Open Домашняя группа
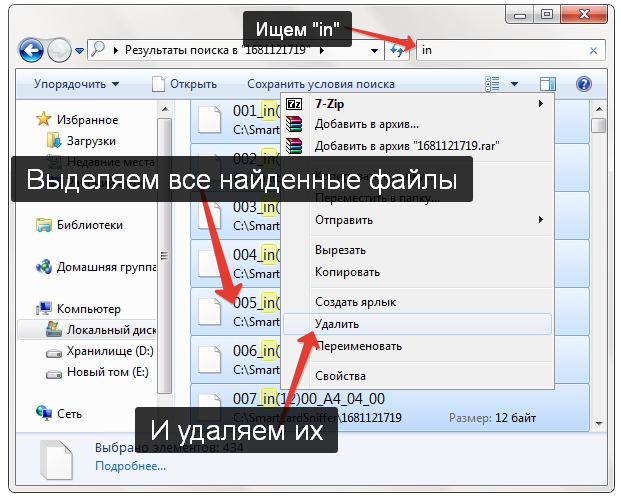 coord(106,267)
